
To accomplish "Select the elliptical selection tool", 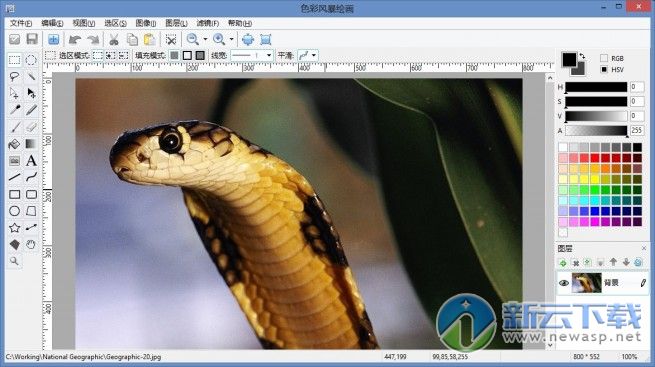I will click(x=31, y=60).
